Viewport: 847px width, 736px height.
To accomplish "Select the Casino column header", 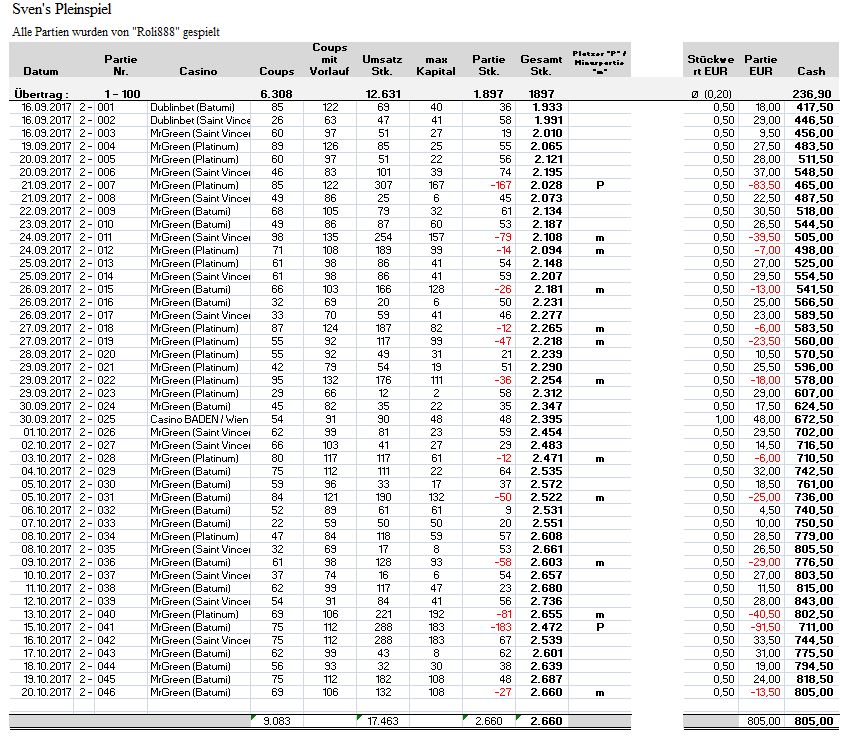I will [x=198, y=72].
